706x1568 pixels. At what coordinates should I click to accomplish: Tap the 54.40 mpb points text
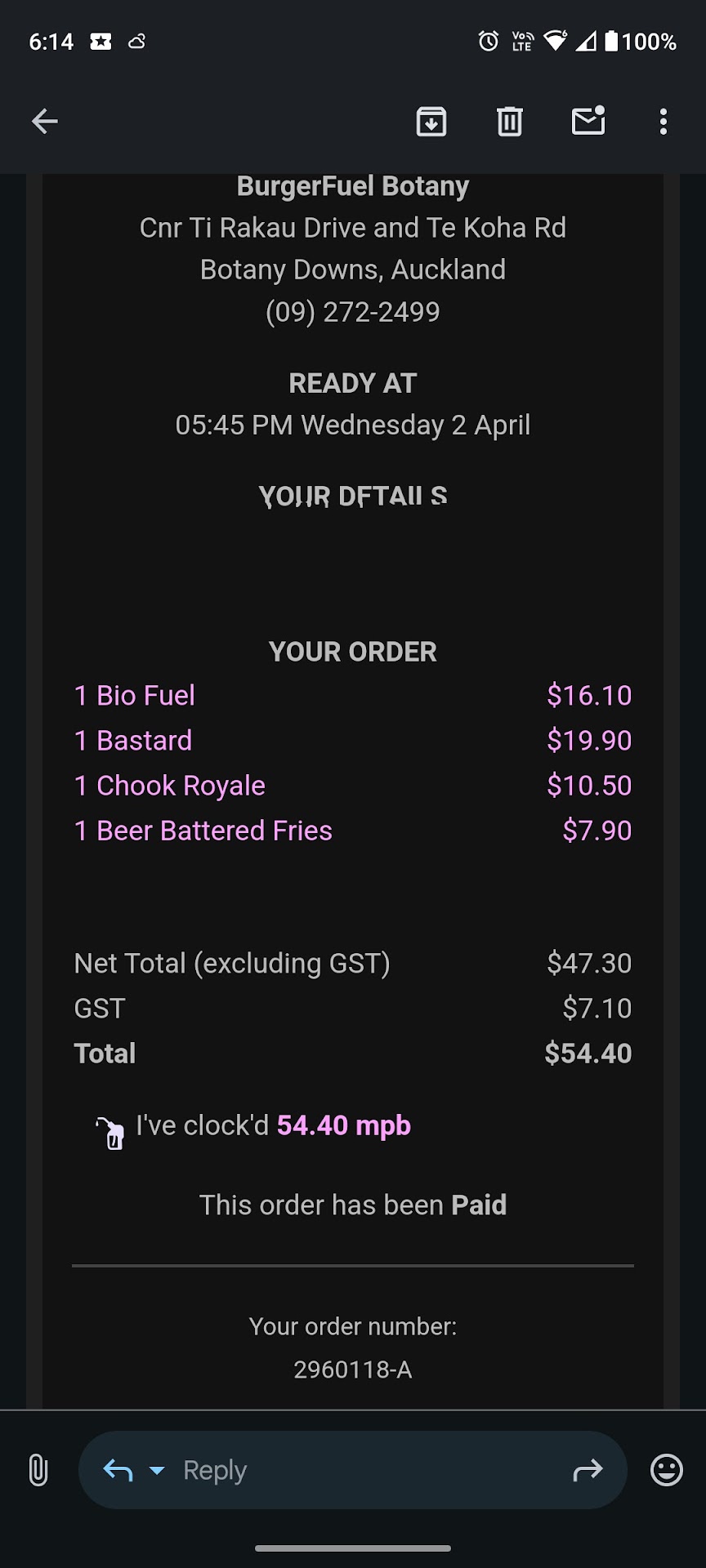pyautogui.click(x=343, y=1125)
